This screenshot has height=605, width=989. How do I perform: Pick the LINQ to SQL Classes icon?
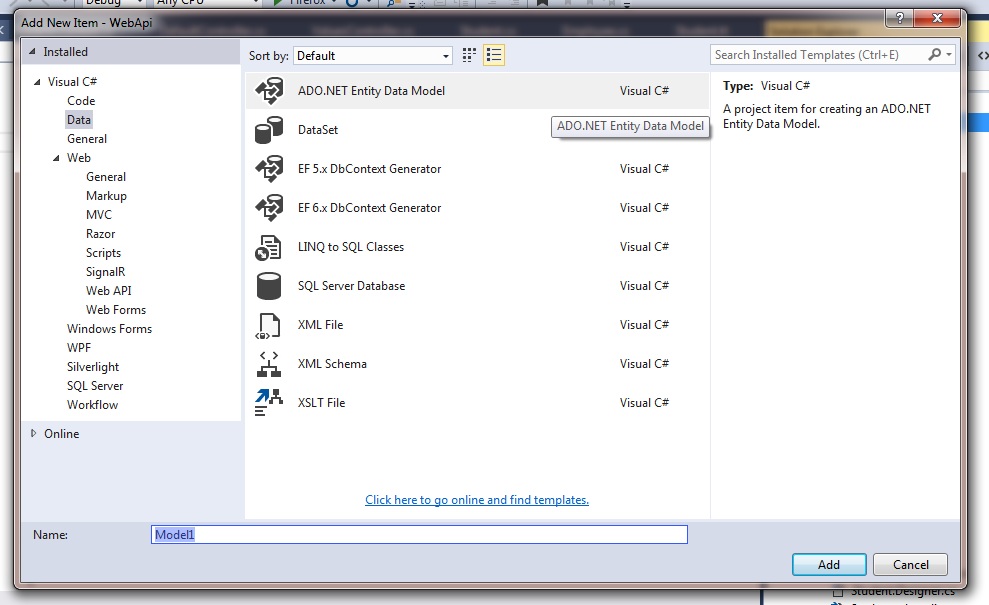(x=269, y=247)
